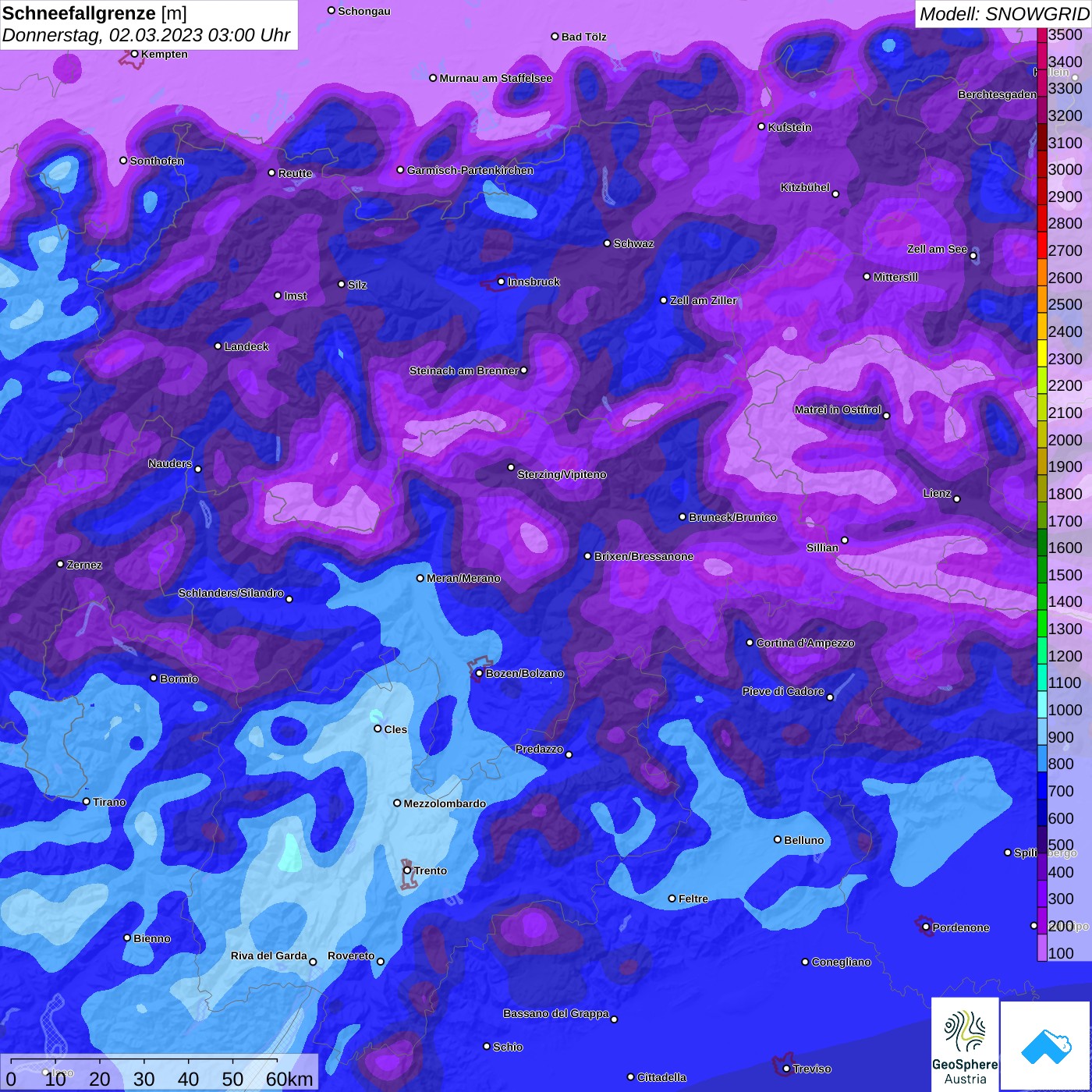Image resolution: width=1092 pixels, height=1092 pixels.
Task: Click the Modell: SNOWGRID label
Action: (1004, 14)
